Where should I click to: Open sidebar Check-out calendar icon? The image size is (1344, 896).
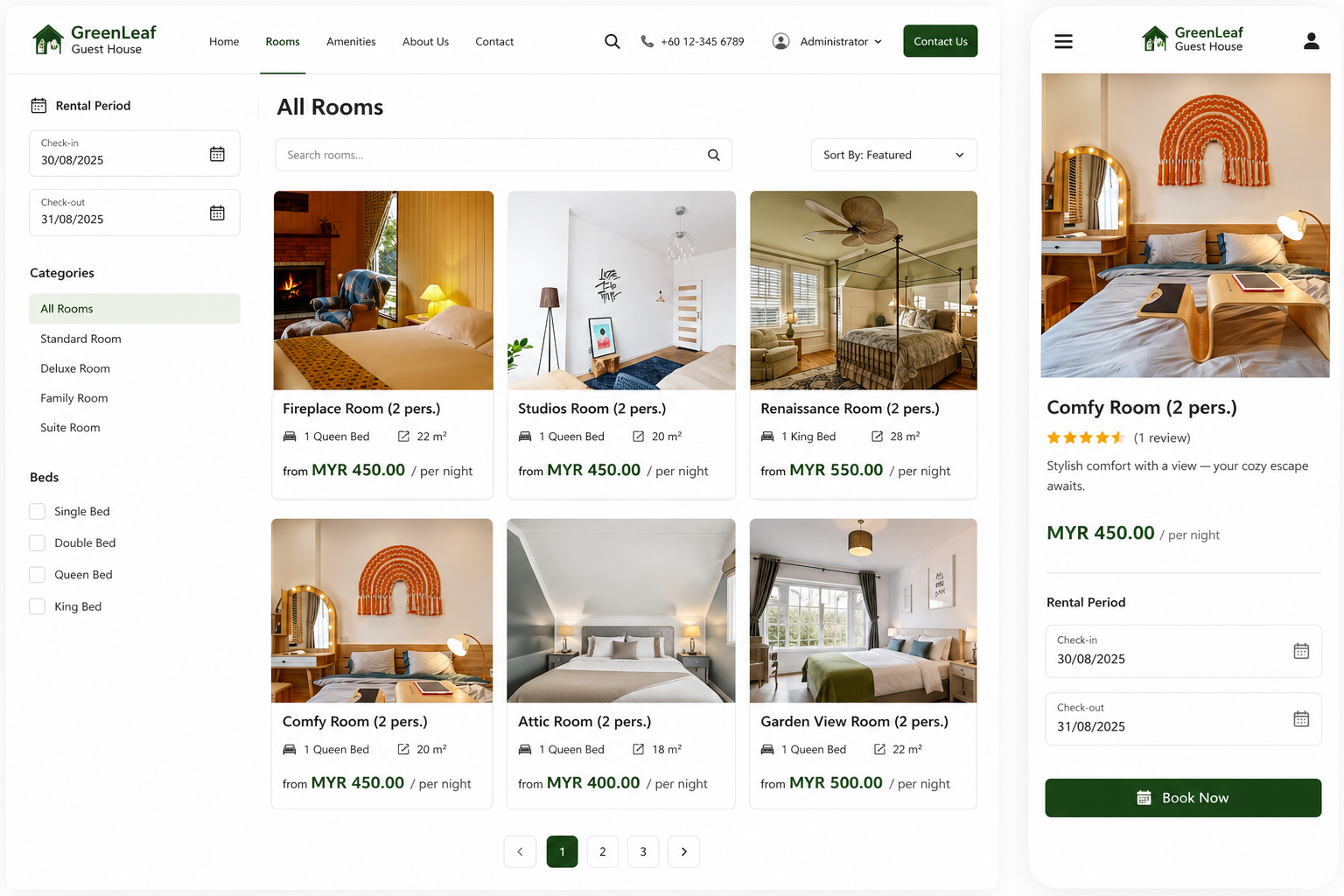(x=217, y=213)
